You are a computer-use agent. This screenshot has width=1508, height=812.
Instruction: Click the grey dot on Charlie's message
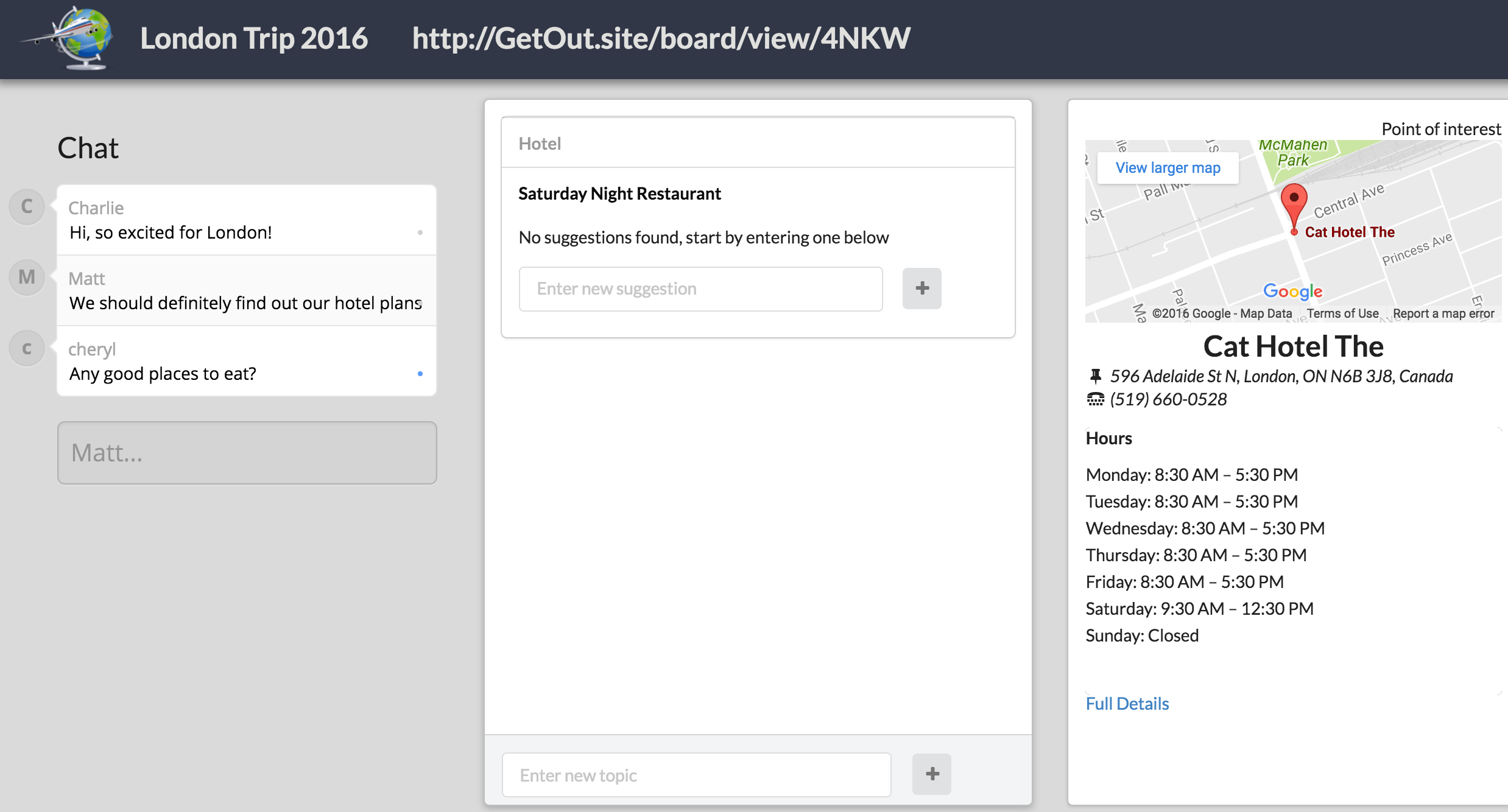click(x=420, y=233)
